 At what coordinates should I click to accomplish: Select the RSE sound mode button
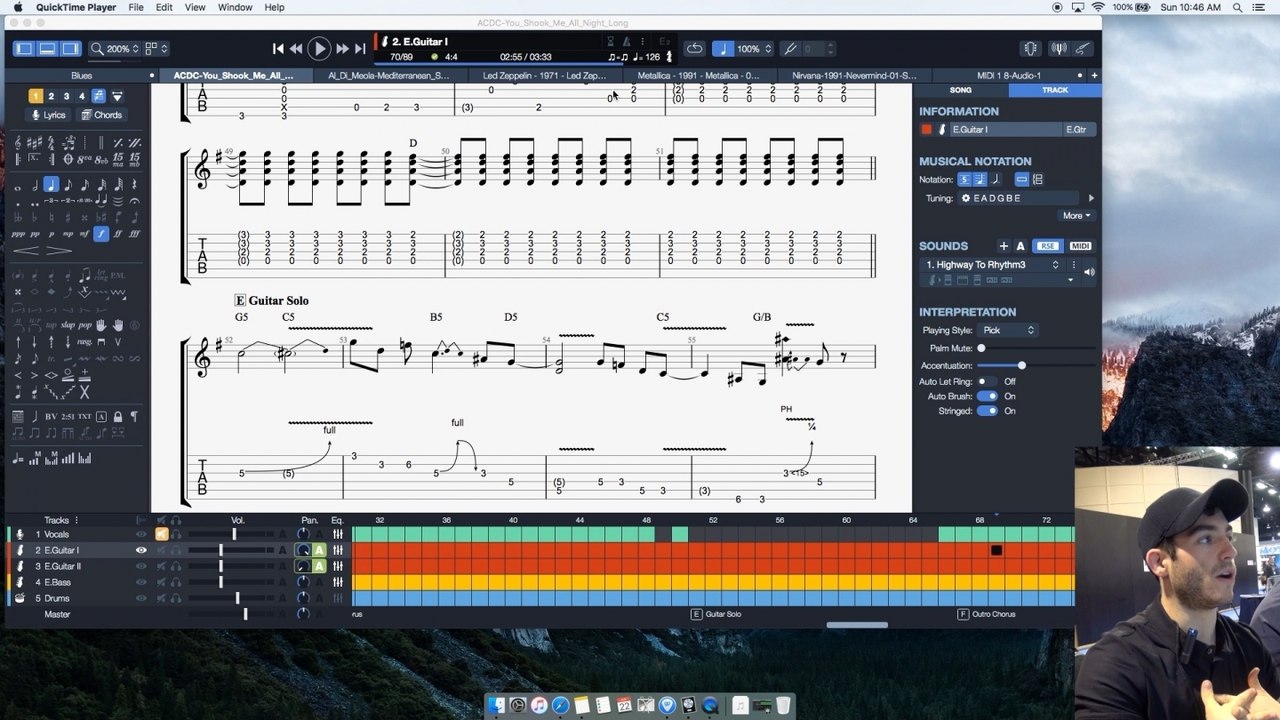pos(1047,246)
